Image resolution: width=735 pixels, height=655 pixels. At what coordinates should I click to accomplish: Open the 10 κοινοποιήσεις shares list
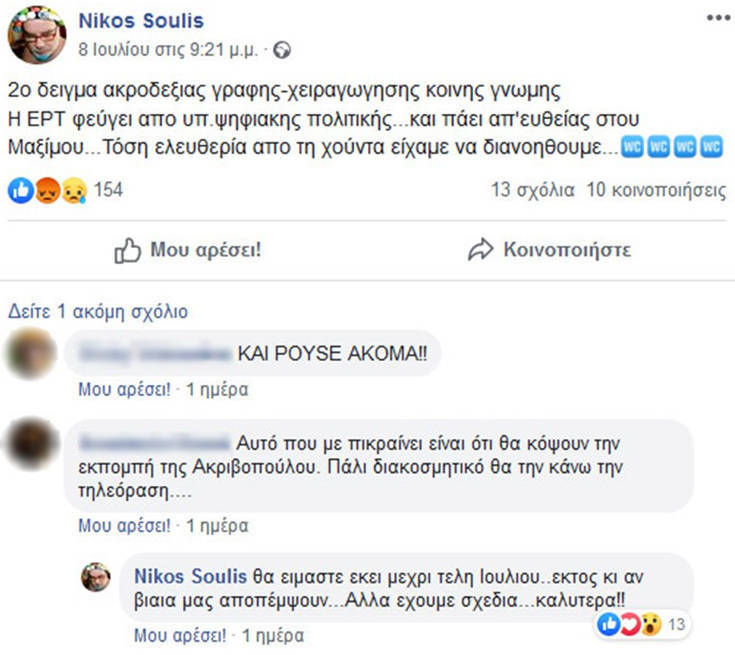pyautogui.click(x=656, y=190)
